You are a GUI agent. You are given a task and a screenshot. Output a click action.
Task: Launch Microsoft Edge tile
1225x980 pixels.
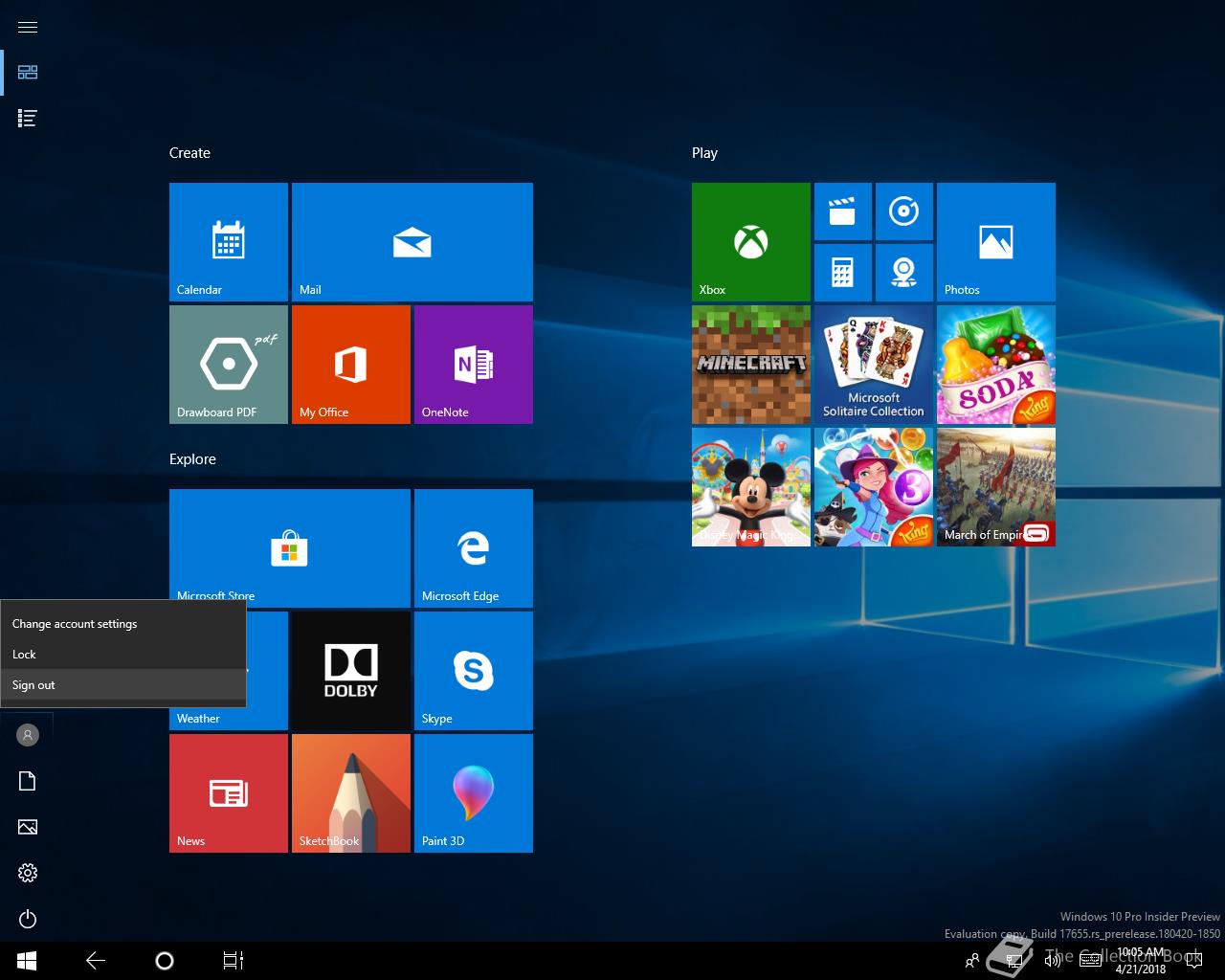(x=474, y=548)
